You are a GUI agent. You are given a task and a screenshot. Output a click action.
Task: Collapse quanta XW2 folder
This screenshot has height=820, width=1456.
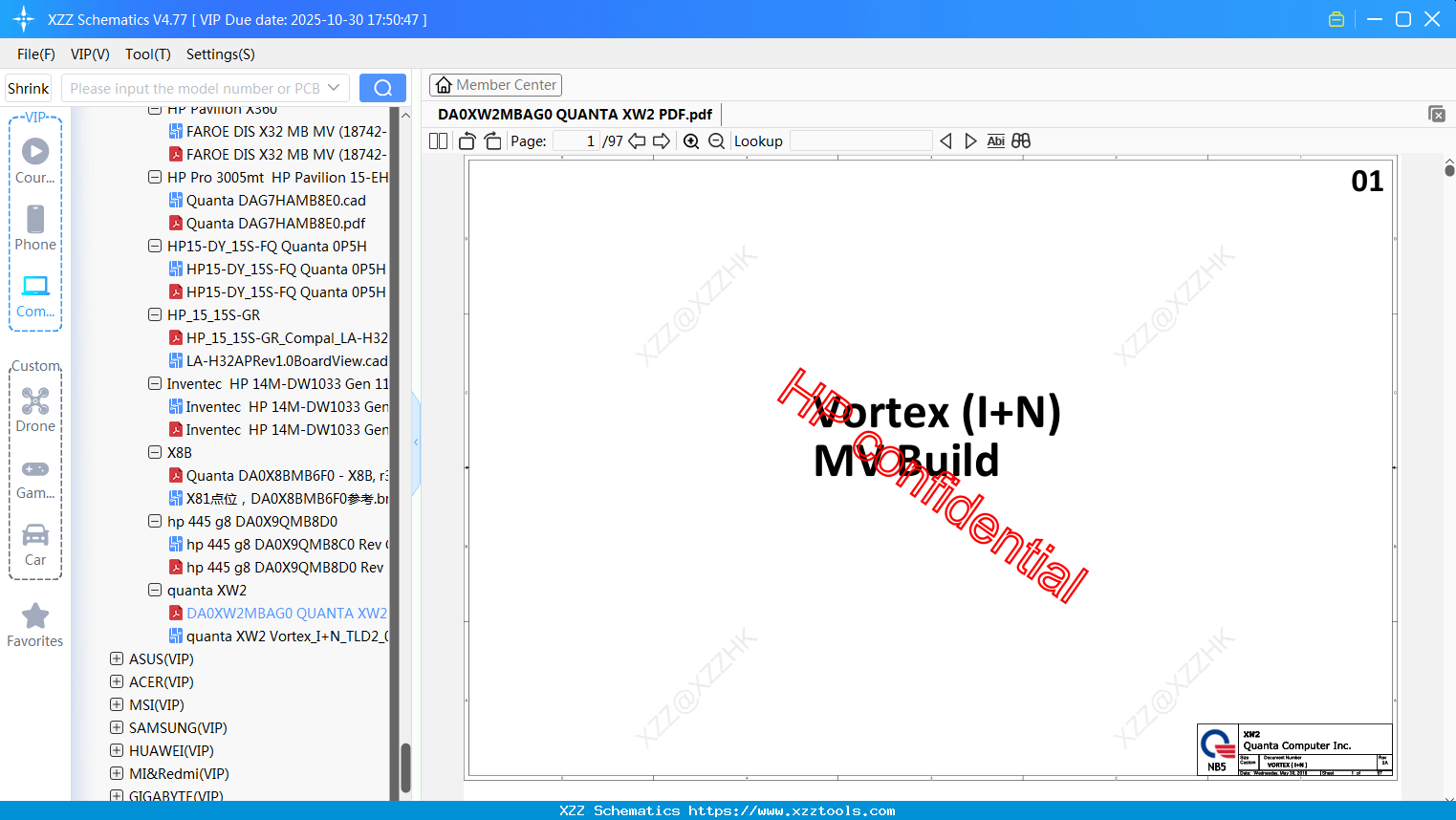pos(155,590)
